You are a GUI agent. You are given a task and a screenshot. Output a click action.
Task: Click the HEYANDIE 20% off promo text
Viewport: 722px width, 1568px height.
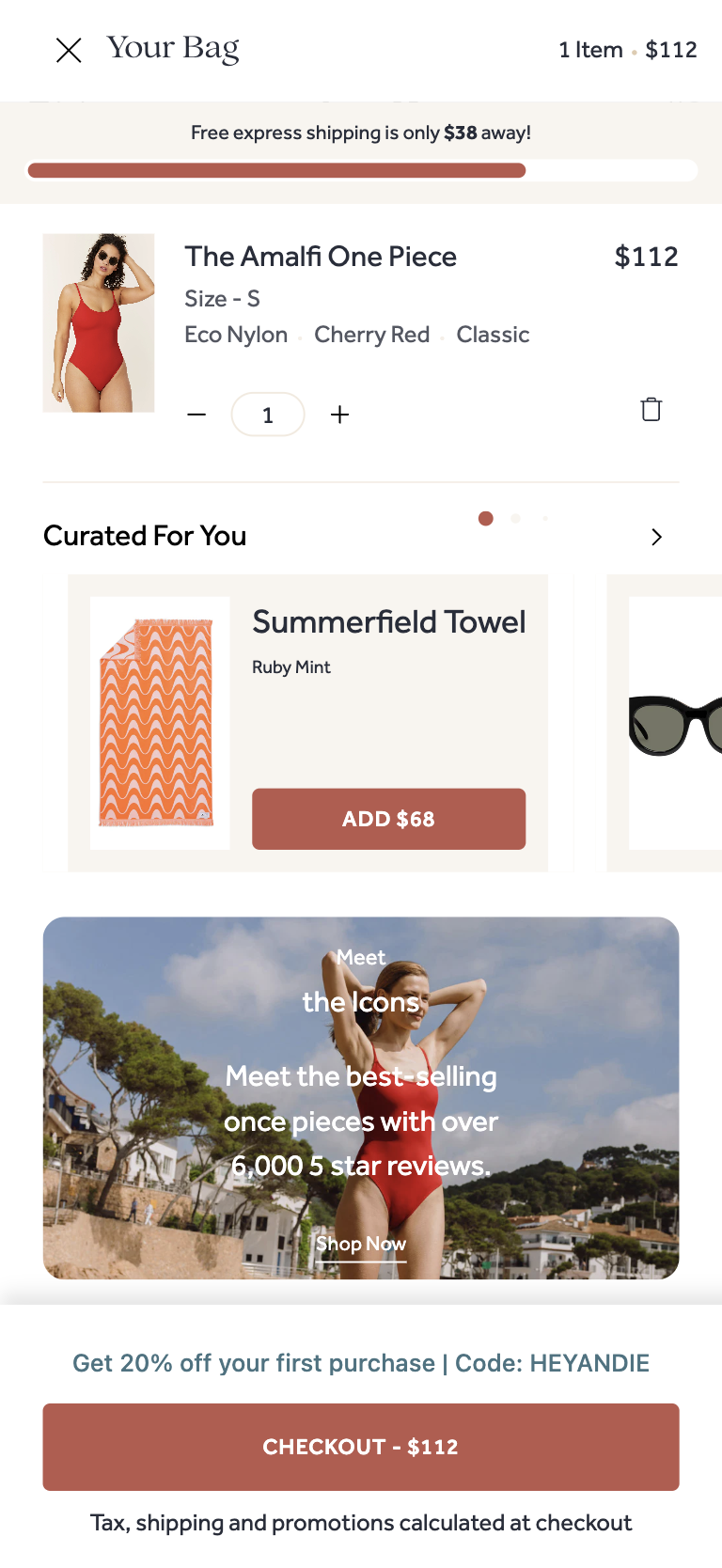361,1363
